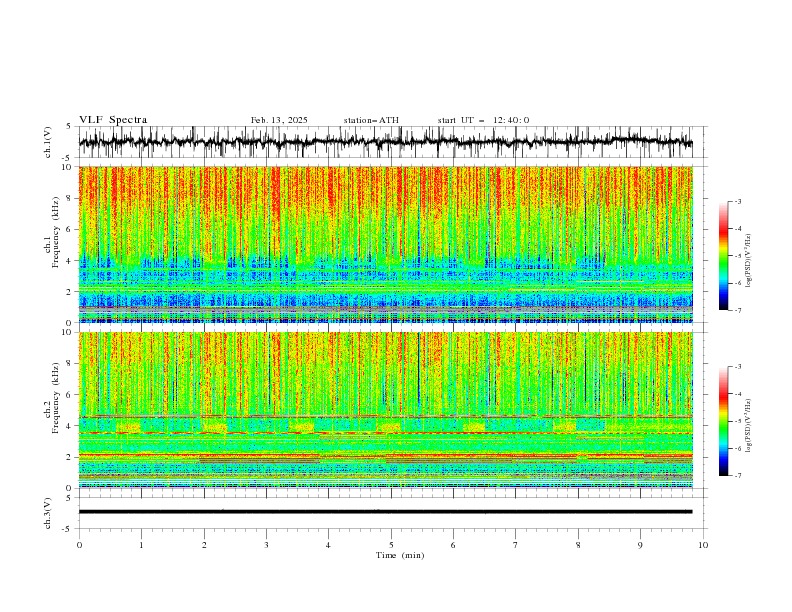Click the "ch.3(V)" waveform axis label

tap(48, 513)
